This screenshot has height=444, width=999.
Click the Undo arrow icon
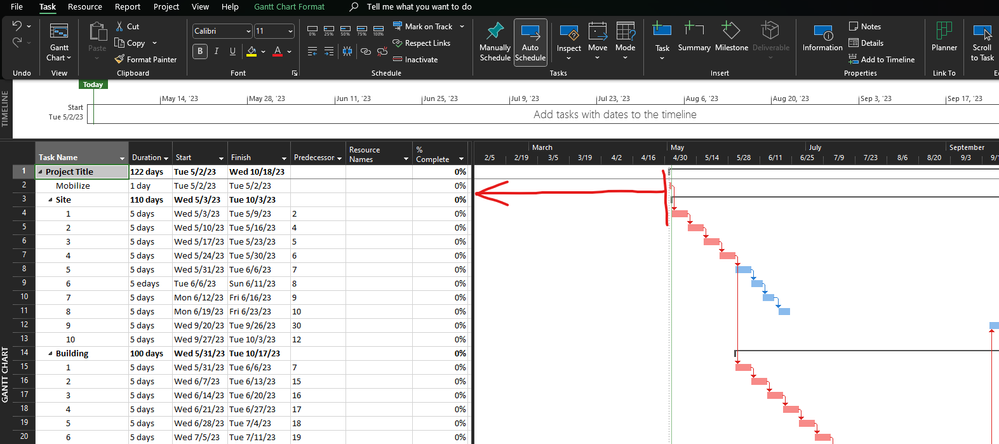(17, 26)
